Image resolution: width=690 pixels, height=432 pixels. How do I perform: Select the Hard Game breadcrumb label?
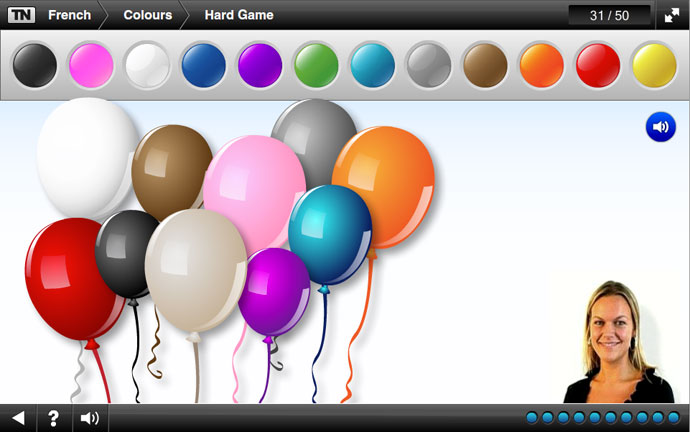239,15
